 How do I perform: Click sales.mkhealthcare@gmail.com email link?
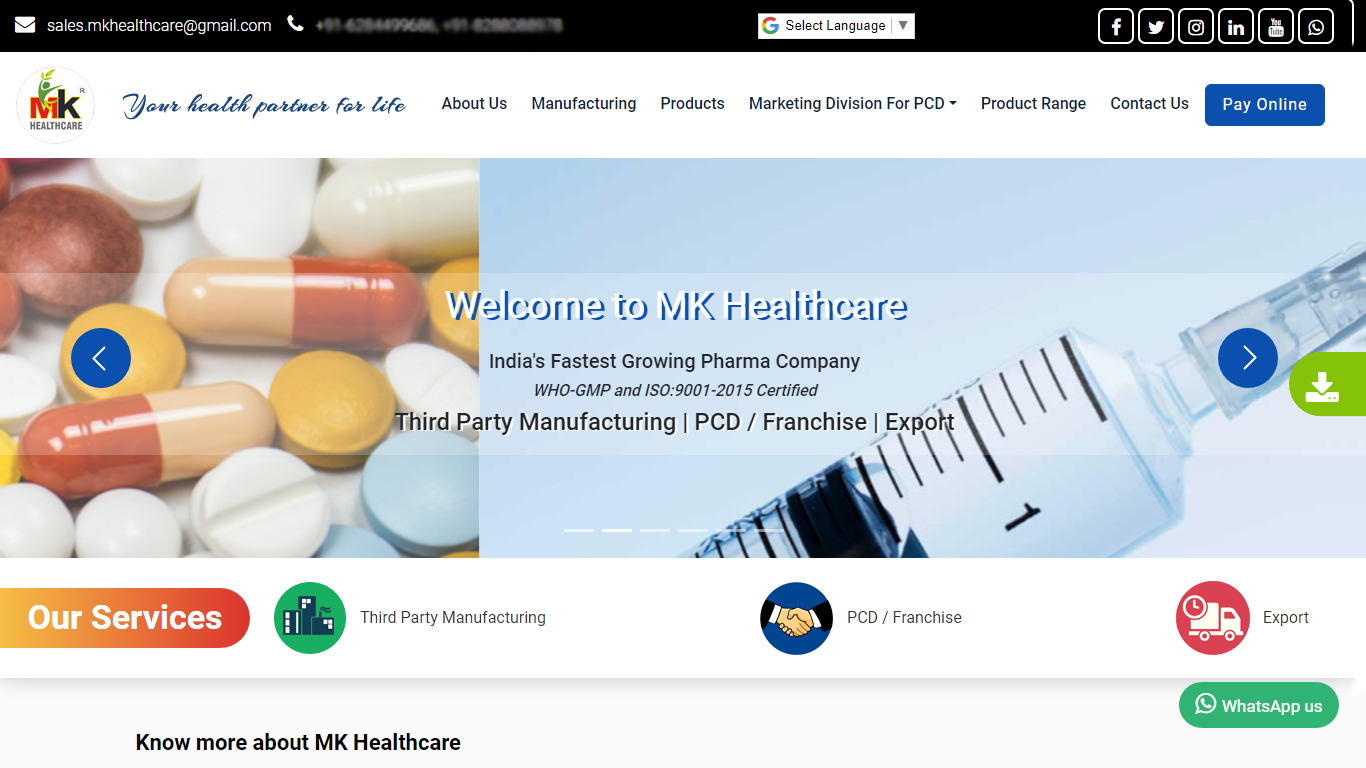pyautogui.click(x=159, y=26)
